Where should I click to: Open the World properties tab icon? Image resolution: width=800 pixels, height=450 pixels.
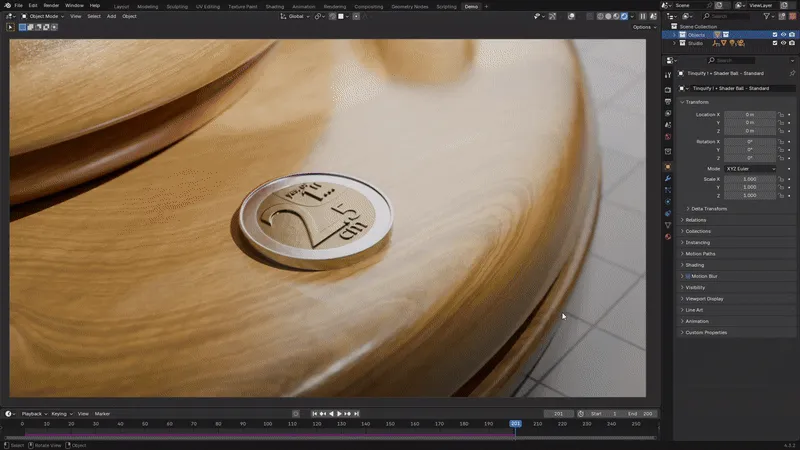pos(668,137)
